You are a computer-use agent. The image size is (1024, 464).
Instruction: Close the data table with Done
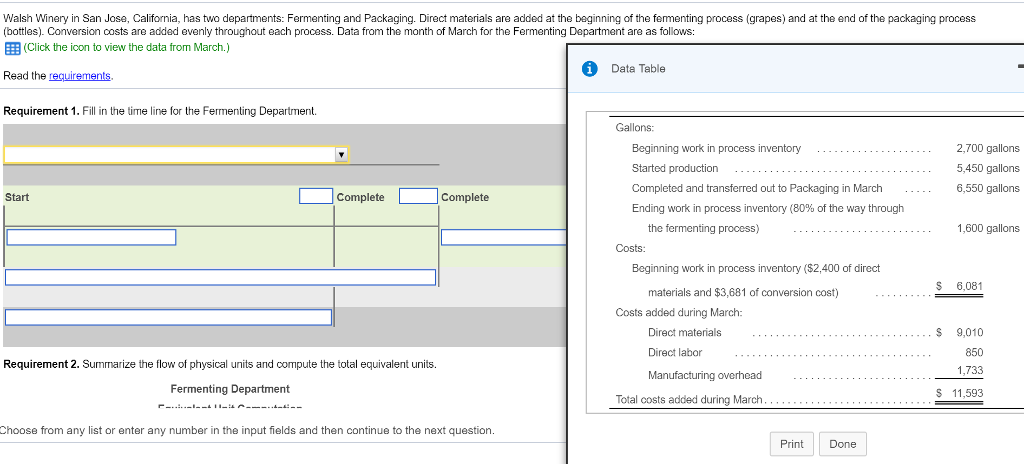842,444
